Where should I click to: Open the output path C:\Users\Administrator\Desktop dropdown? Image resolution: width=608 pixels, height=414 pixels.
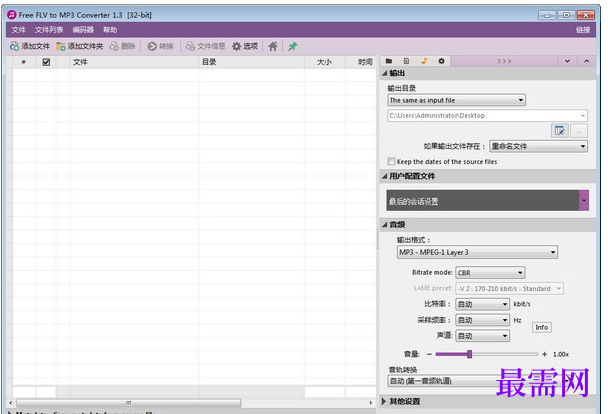(x=487, y=116)
